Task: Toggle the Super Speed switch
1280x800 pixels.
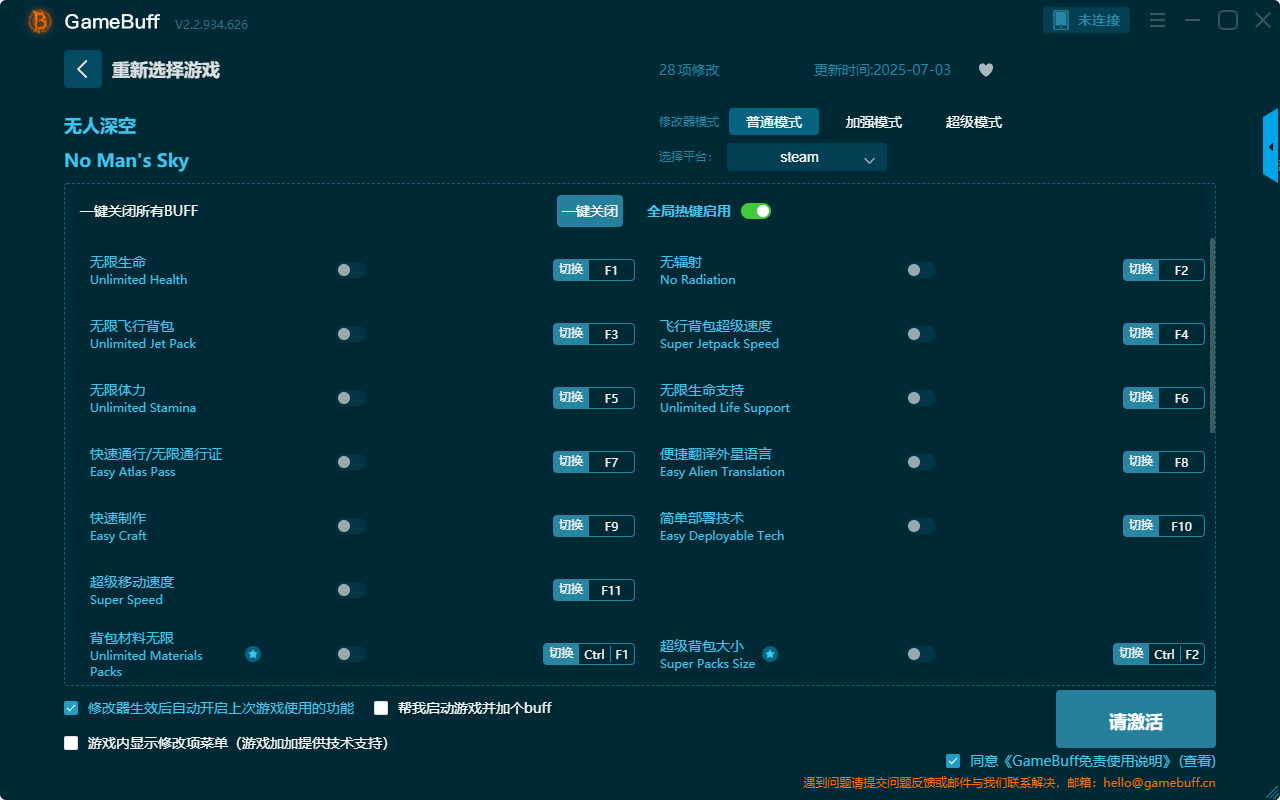Action: point(350,589)
